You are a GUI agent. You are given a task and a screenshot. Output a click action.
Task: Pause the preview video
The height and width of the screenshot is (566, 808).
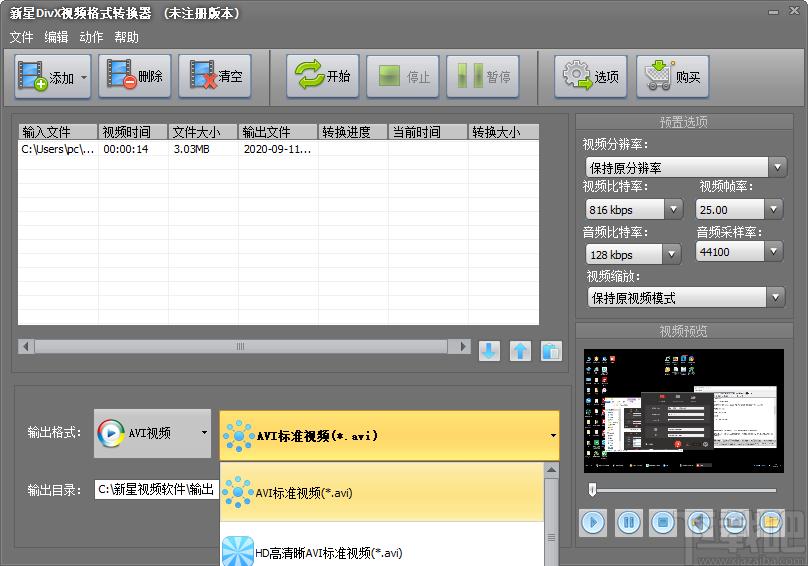coord(629,523)
